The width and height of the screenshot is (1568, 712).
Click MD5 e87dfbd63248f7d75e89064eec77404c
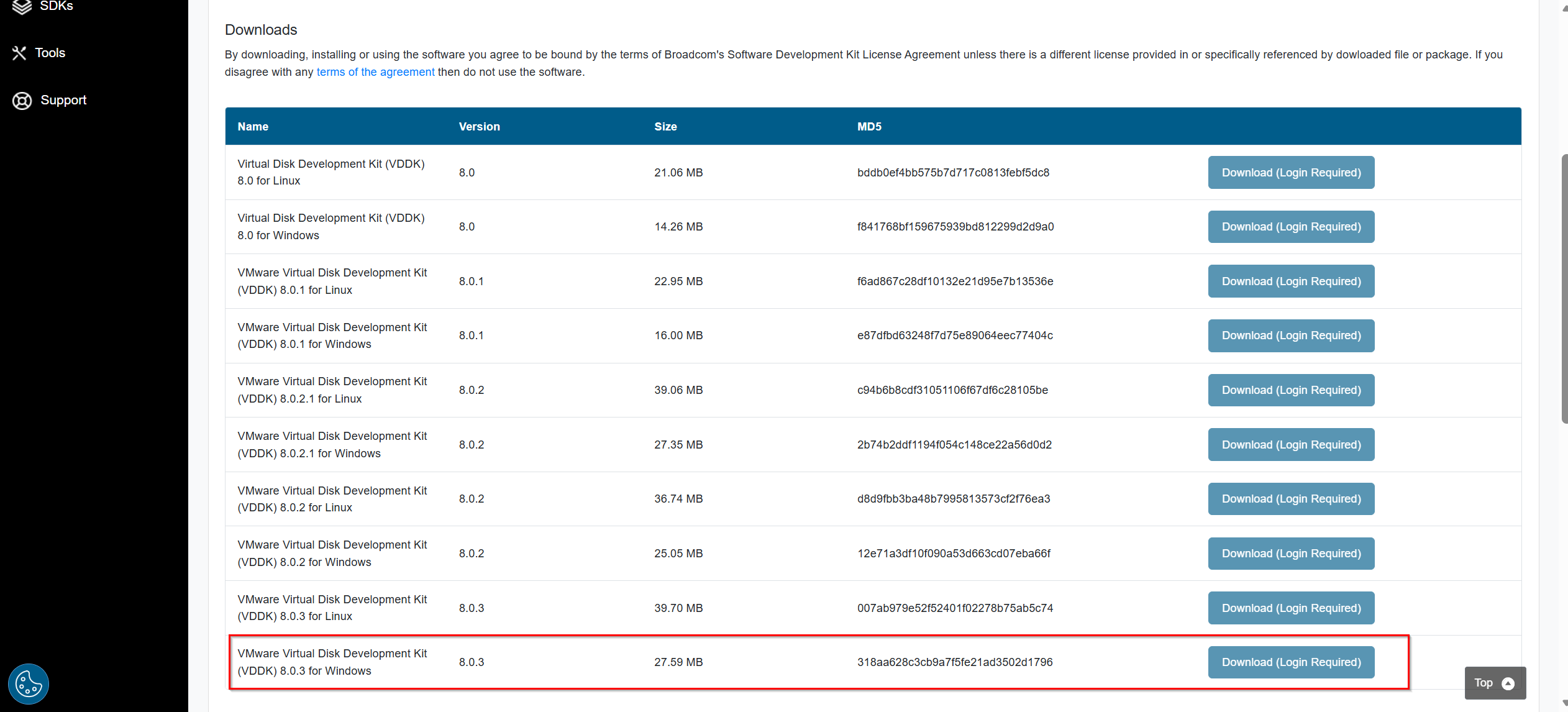pos(955,335)
